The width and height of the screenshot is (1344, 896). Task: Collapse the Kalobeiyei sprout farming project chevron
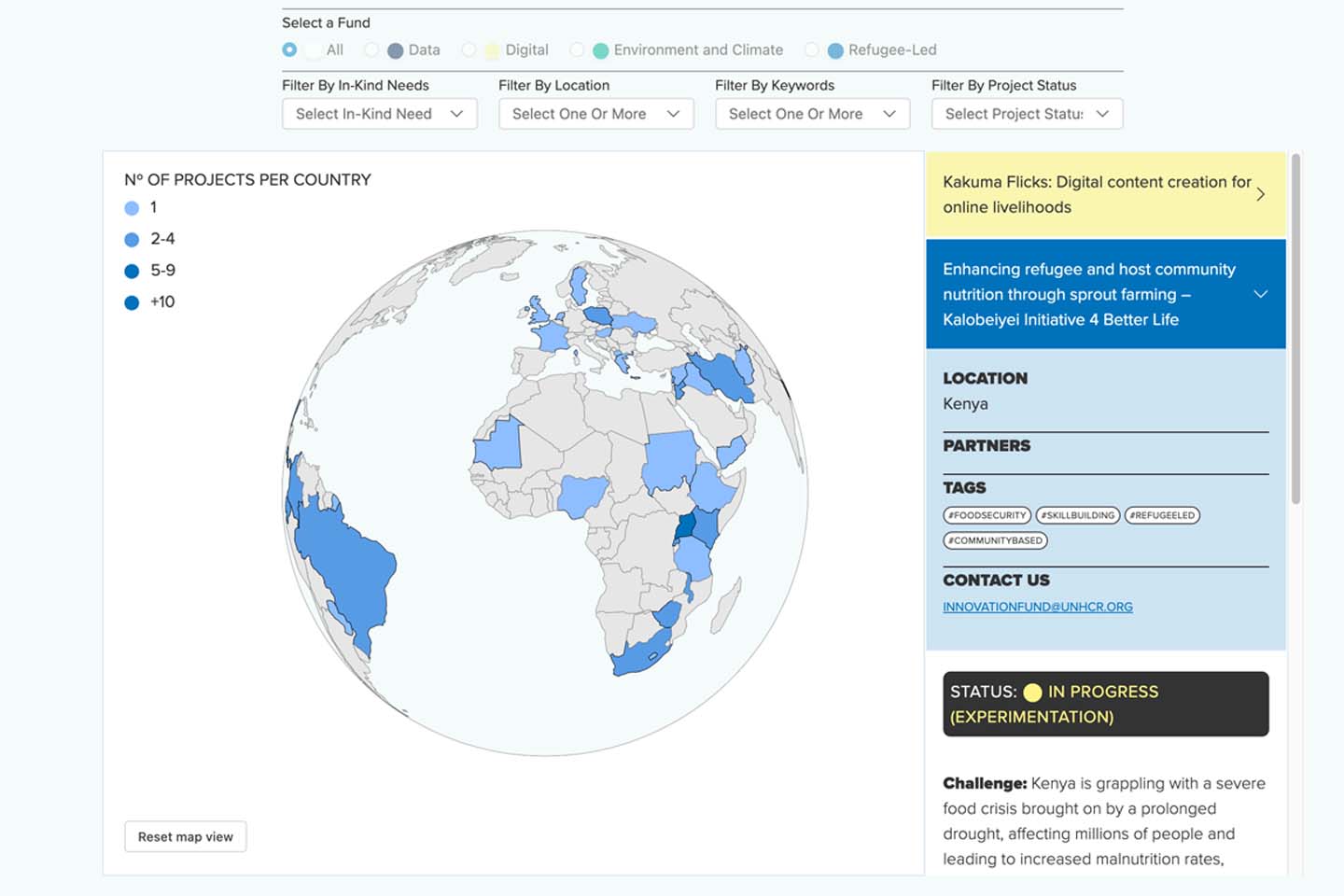click(1260, 294)
